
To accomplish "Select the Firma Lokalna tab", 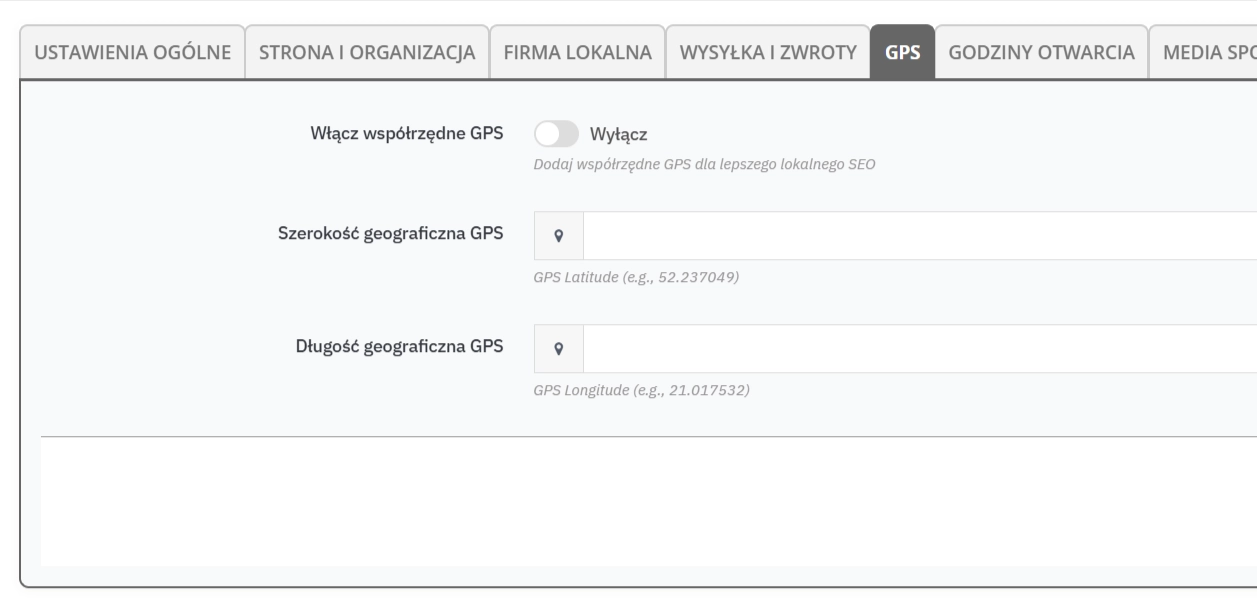I will pyautogui.click(x=577, y=53).
